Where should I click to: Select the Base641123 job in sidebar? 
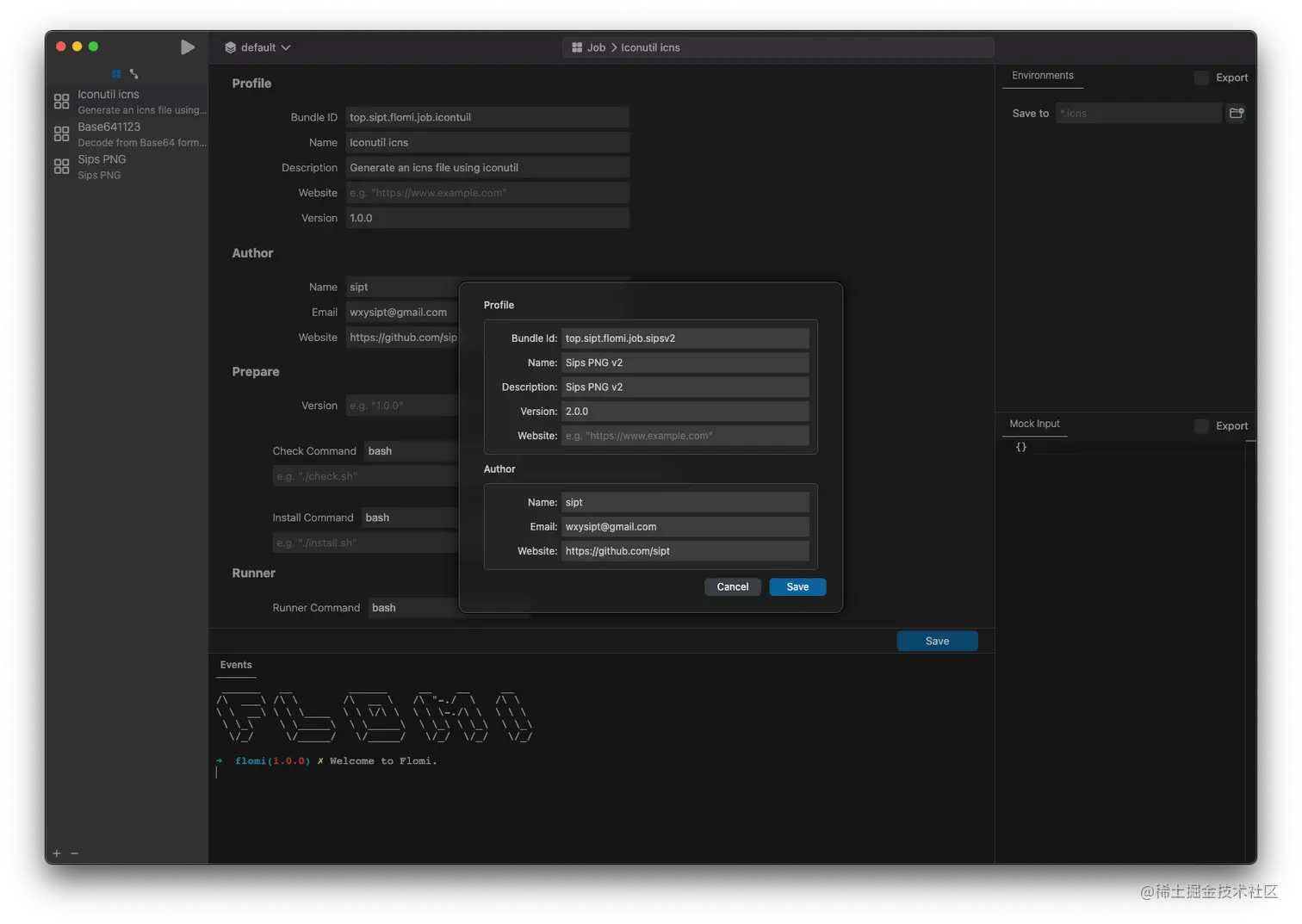coord(127,133)
